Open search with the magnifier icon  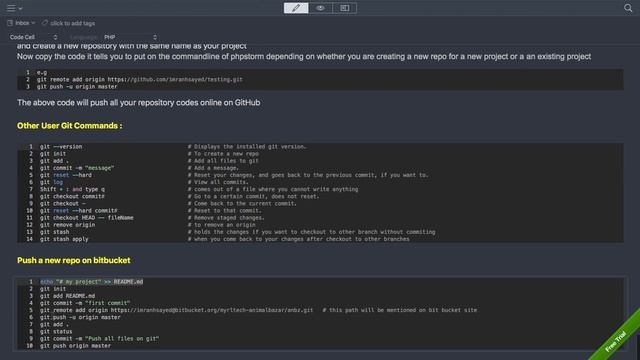pos(628,8)
